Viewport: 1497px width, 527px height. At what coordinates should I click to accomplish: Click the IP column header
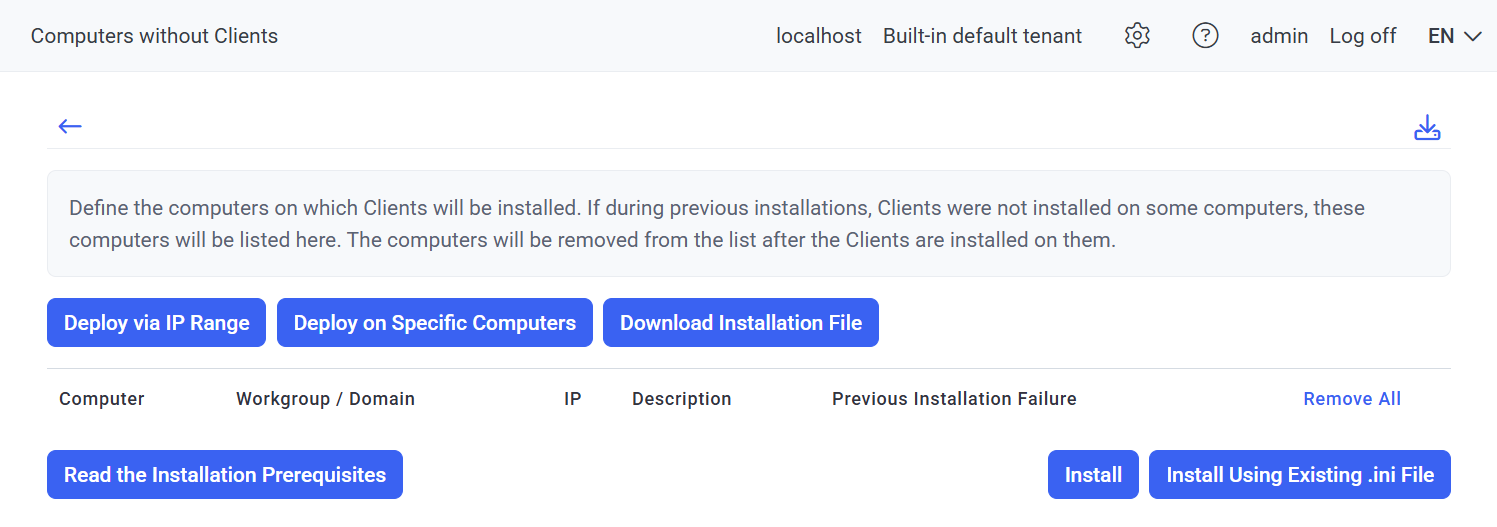pyautogui.click(x=573, y=399)
